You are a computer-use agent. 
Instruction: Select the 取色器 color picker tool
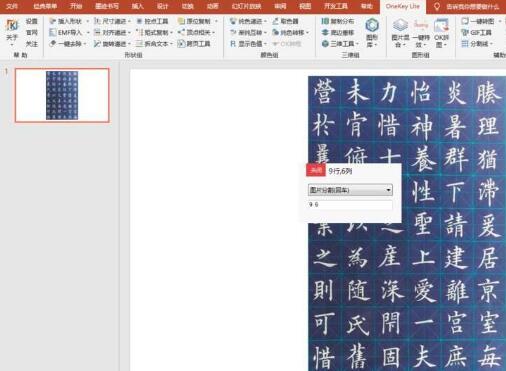pos(285,21)
